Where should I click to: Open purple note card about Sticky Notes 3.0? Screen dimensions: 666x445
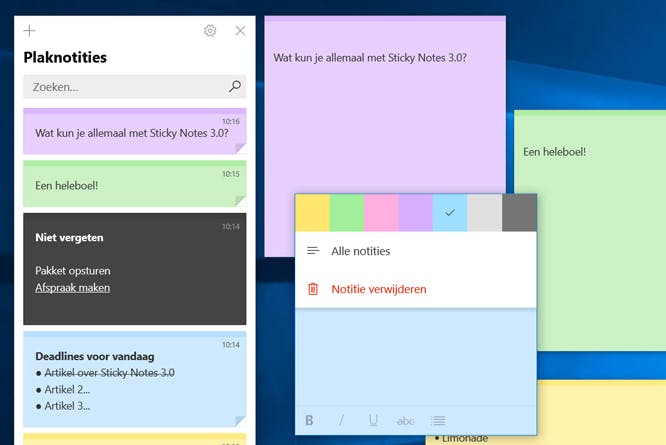click(135, 131)
